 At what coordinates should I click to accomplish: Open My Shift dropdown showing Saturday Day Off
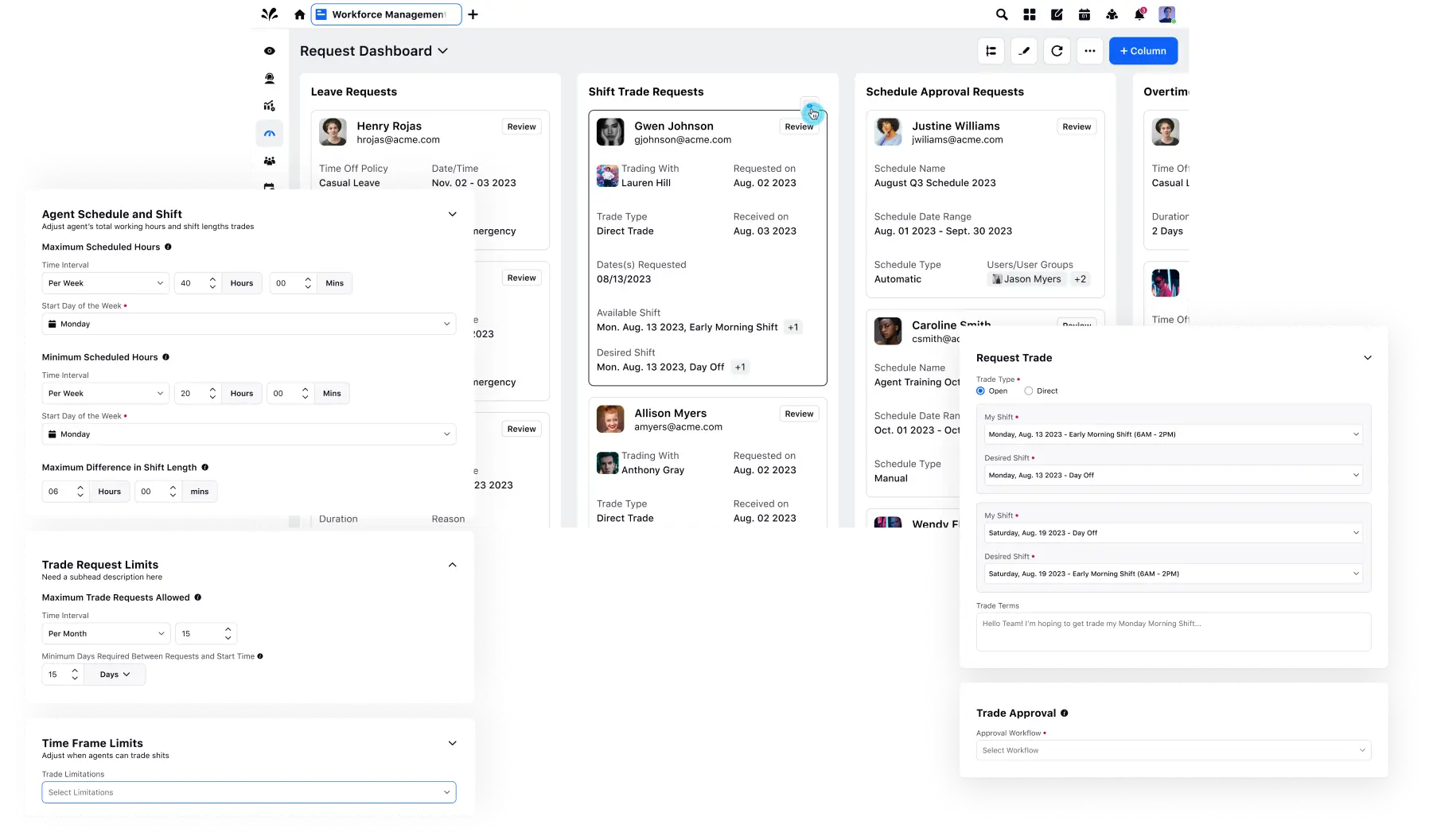point(1174,533)
